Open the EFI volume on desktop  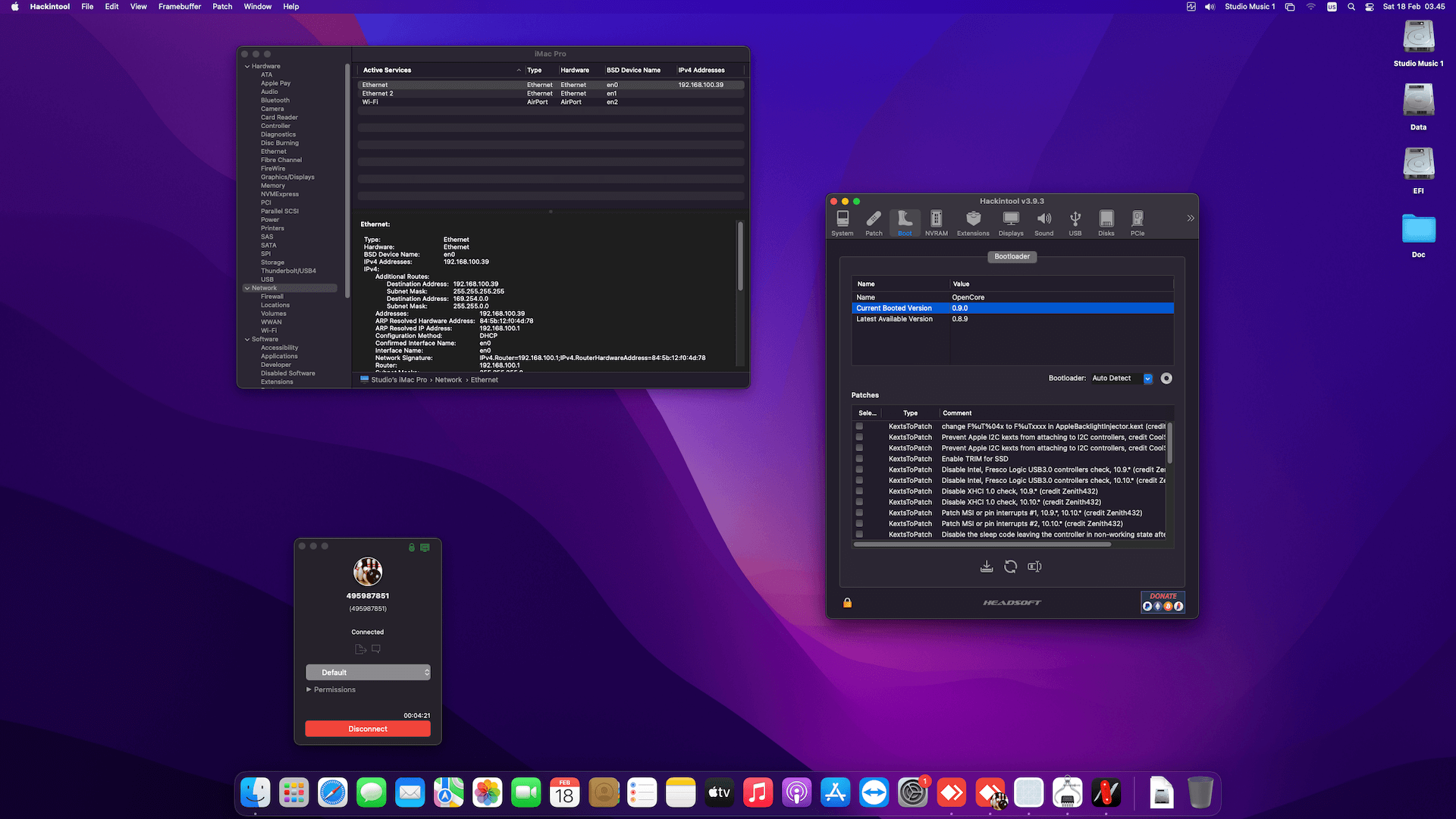coord(1418,171)
